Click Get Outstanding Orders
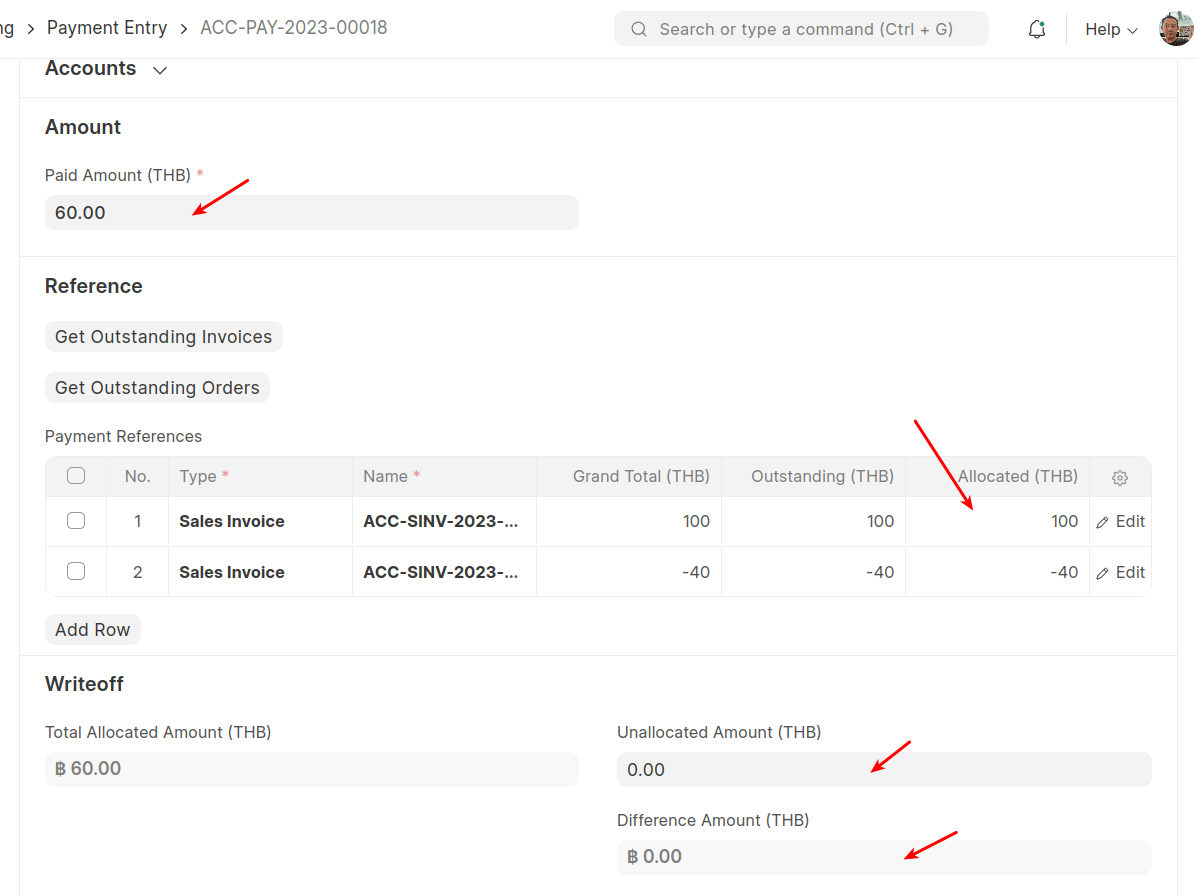Screen dimensions: 1198x896 click(x=157, y=388)
